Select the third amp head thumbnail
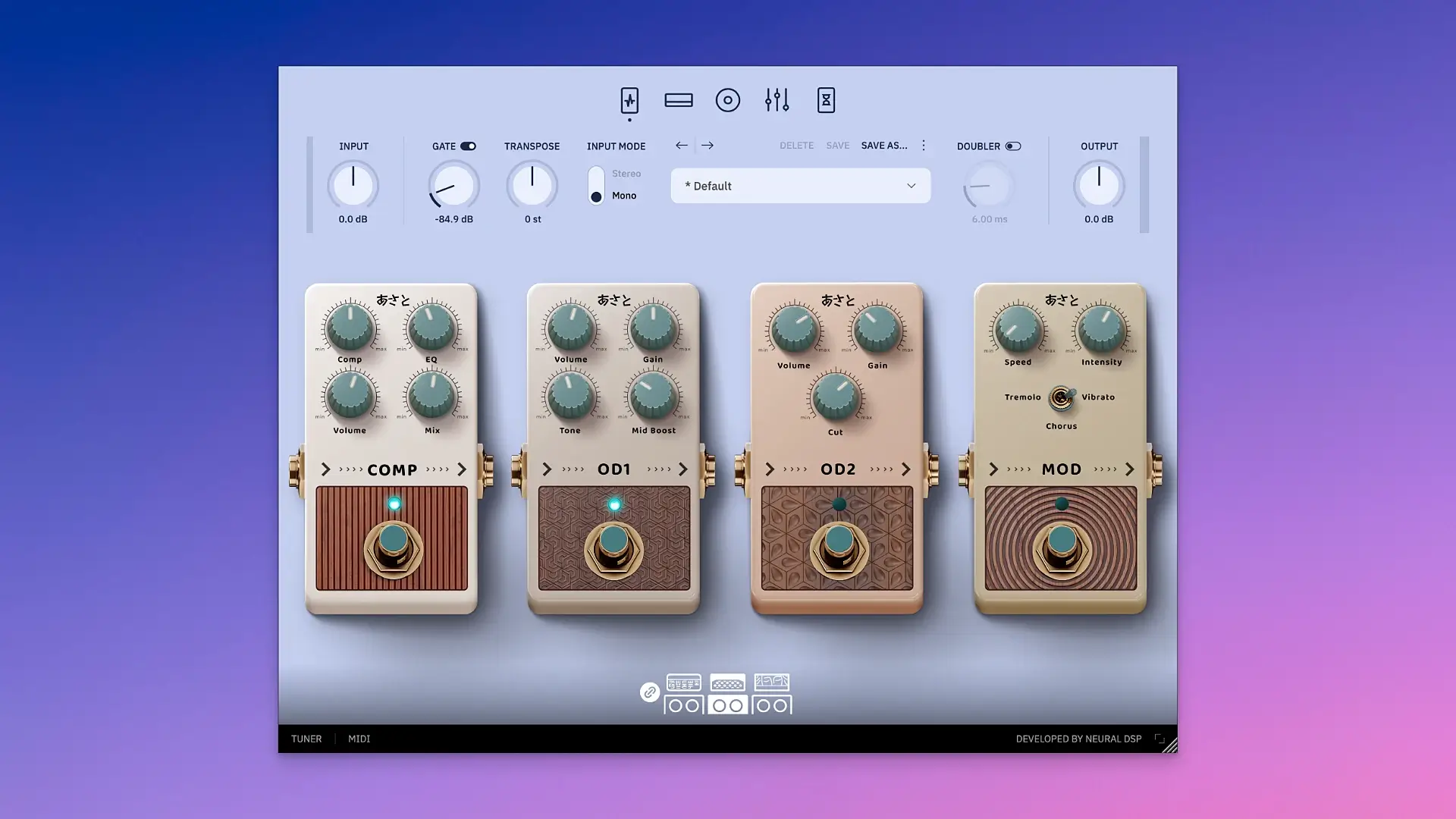The width and height of the screenshot is (1456, 819). [x=772, y=682]
